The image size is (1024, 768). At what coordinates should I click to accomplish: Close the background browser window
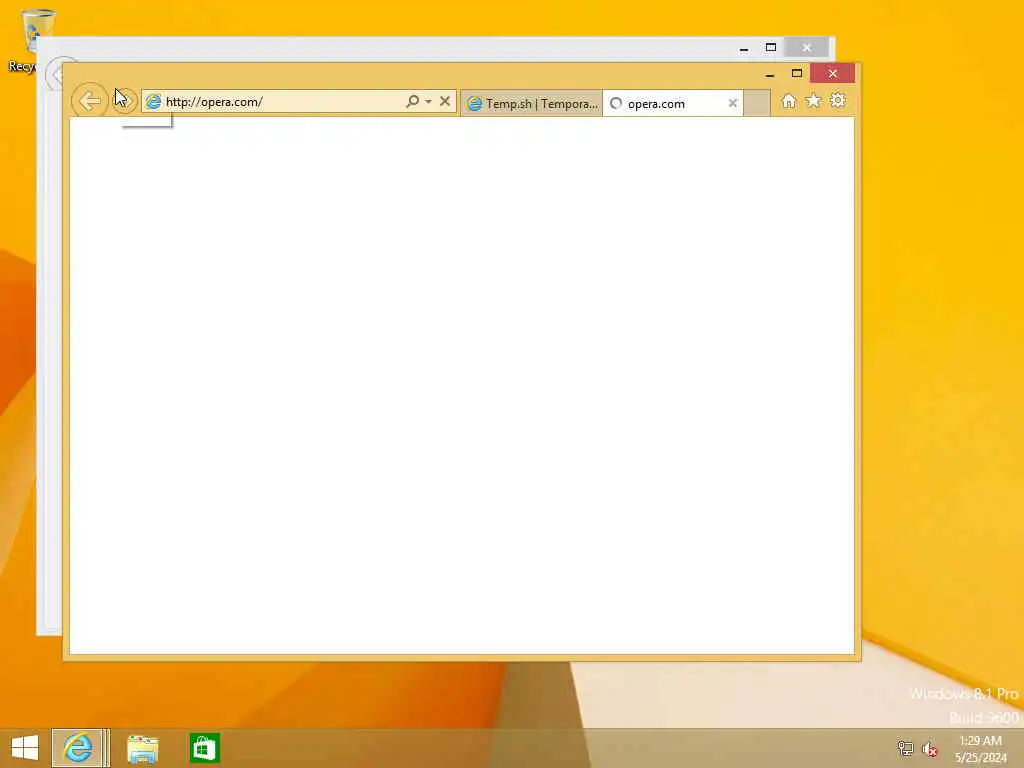[807, 48]
